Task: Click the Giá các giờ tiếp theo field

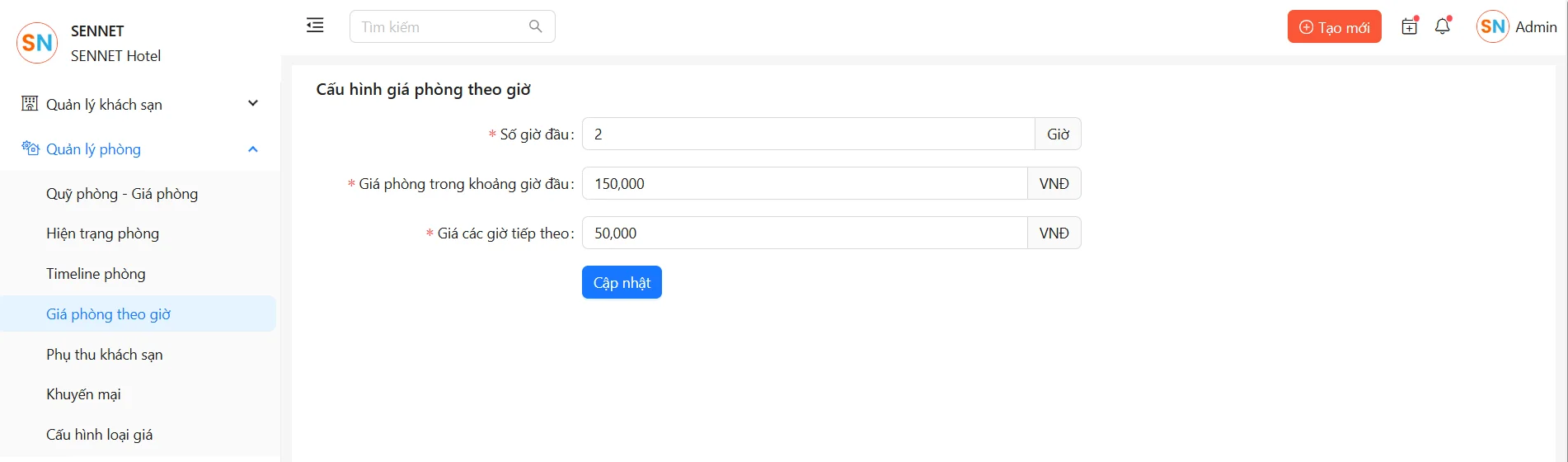Action: (x=804, y=233)
